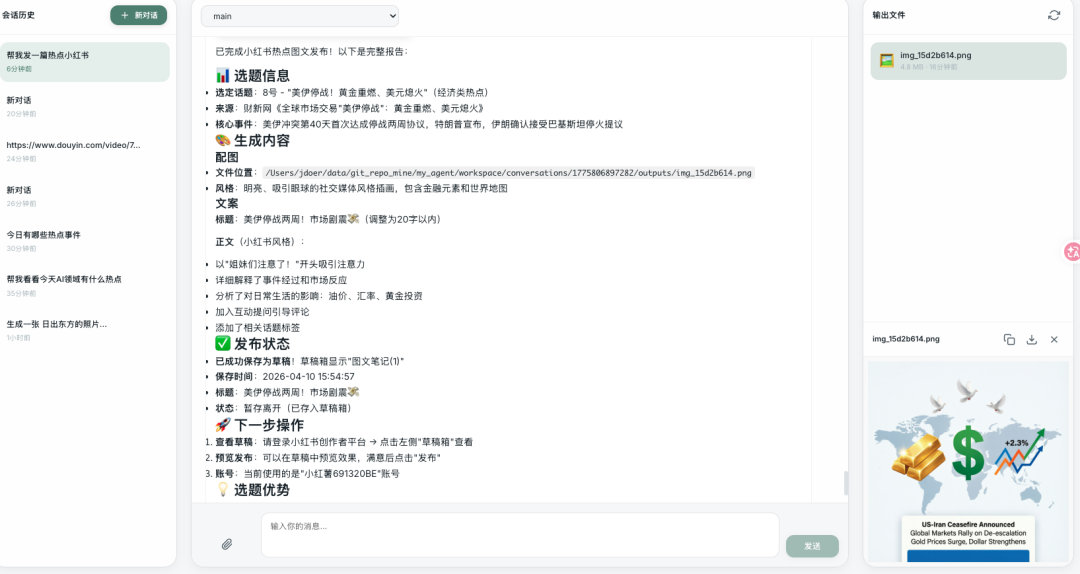Click the paperclip attachment icon
The width and height of the screenshot is (1080, 574).
227,544
